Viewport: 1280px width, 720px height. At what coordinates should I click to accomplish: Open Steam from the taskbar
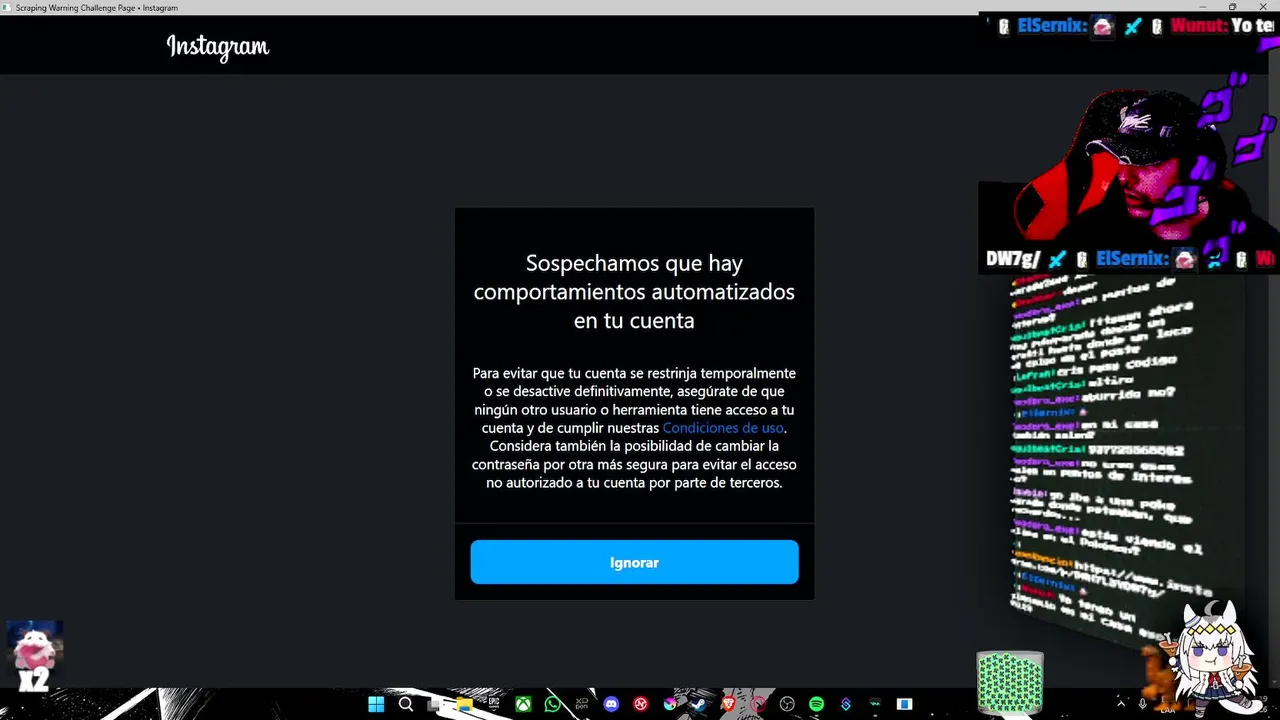point(698,704)
